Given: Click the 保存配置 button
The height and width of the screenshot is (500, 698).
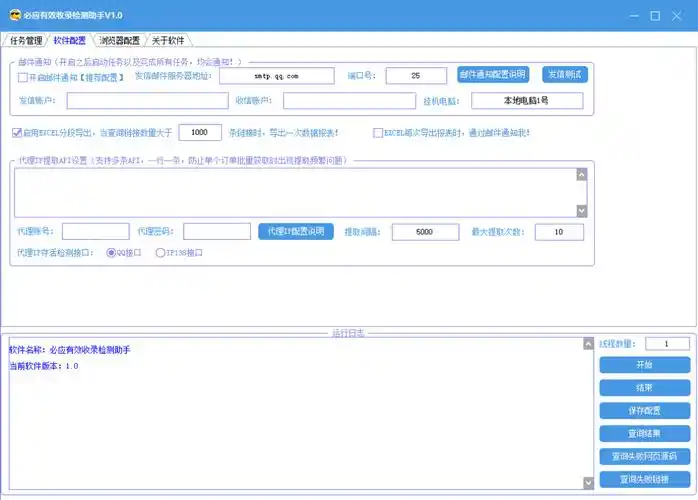Looking at the screenshot, I should (645, 411).
